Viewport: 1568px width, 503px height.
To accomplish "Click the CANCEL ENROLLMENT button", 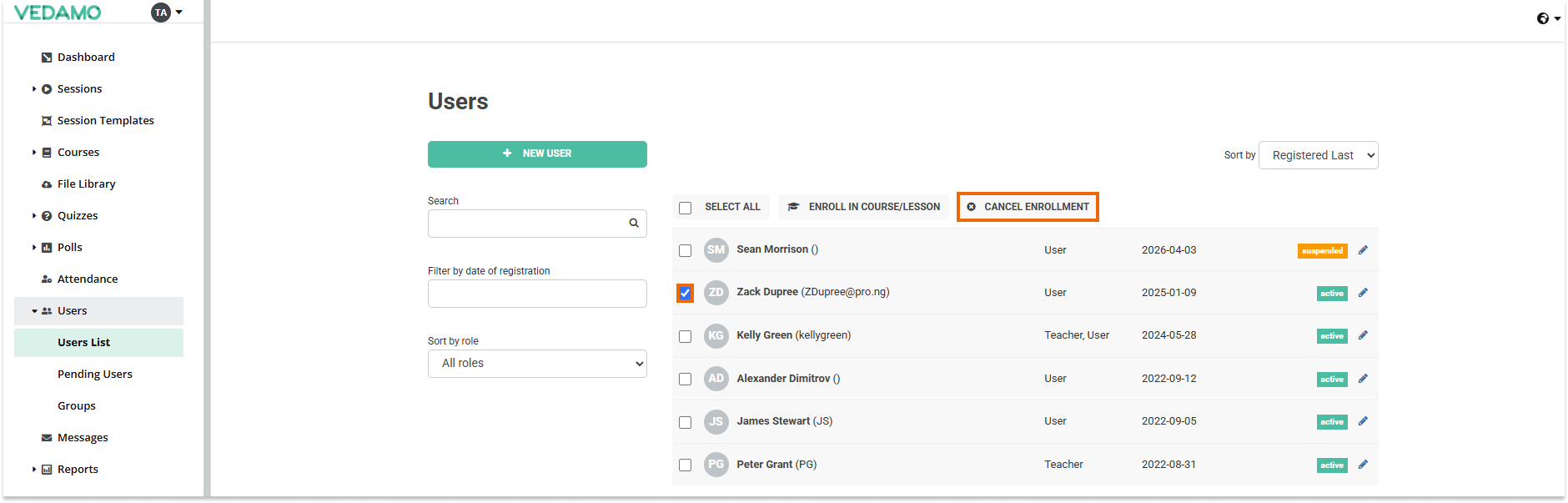I will tap(1028, 207).
